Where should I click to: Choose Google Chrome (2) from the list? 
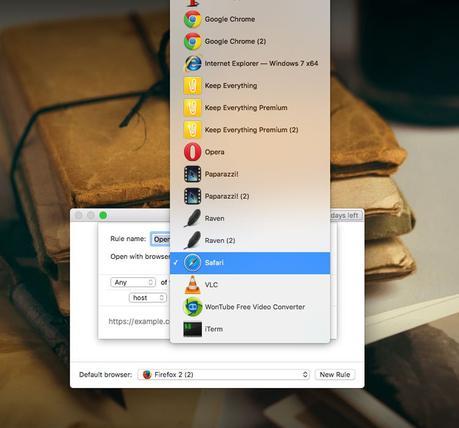click(250, 41)
